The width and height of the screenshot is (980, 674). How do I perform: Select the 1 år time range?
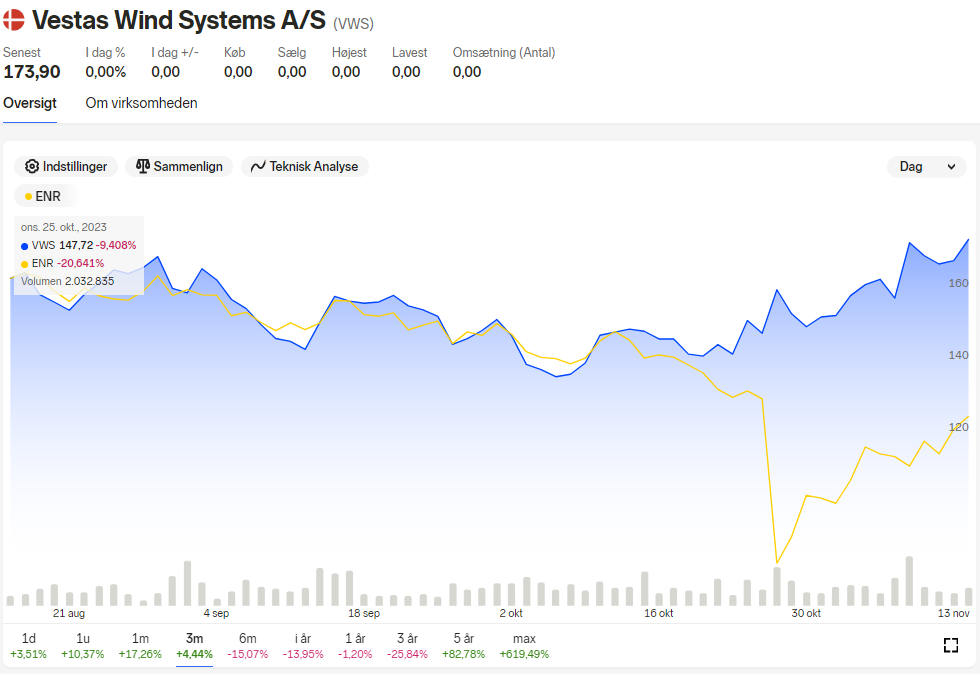355,646
